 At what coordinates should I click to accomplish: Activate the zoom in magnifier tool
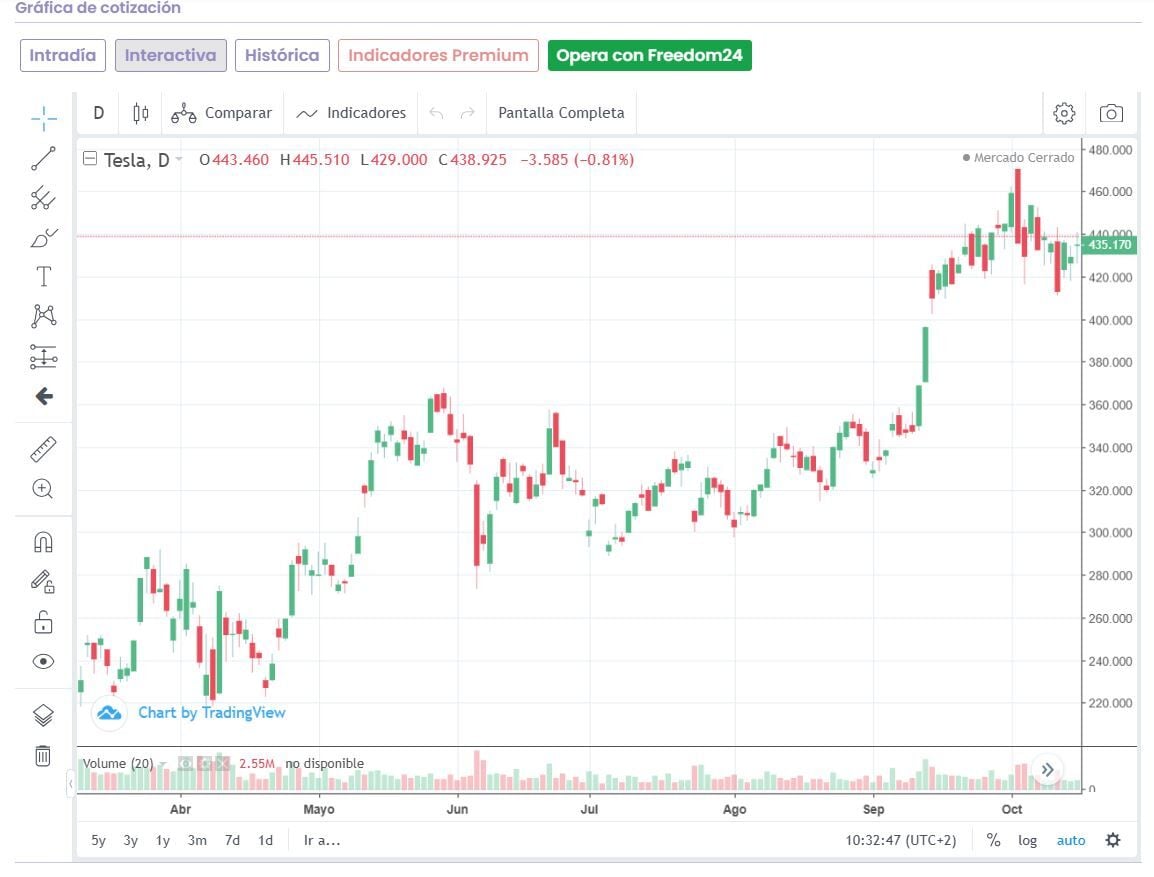point(43,489)
